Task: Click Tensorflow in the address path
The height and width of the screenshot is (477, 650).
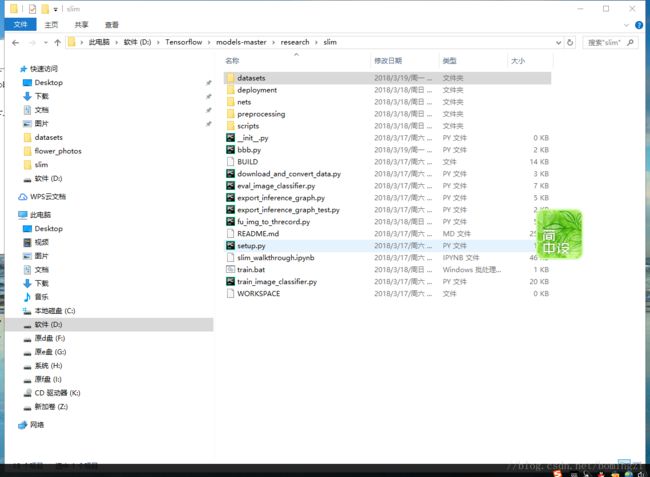Action: (x=184, y=42)
